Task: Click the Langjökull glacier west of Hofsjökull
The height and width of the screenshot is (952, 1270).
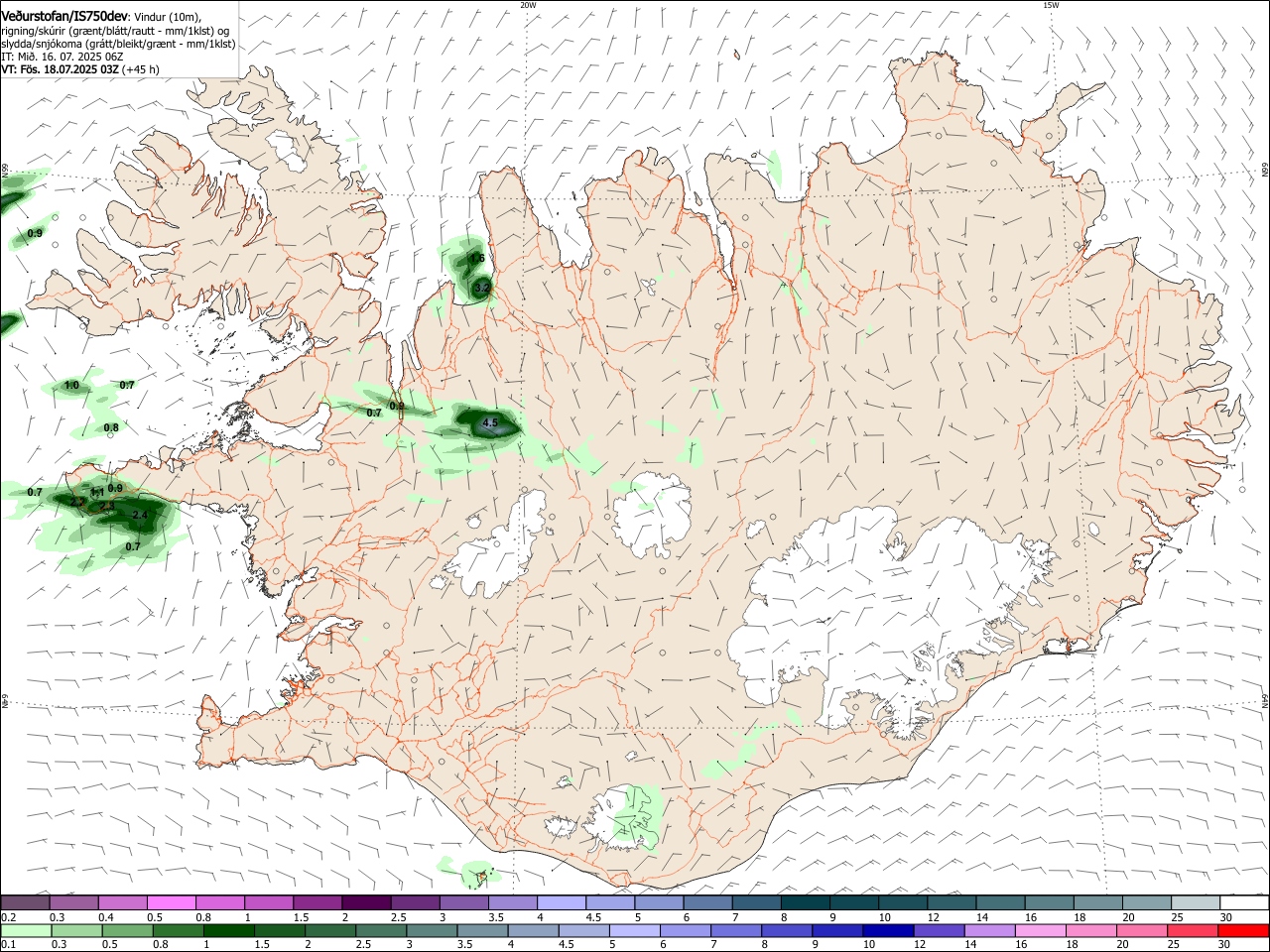Action: point(496,550)
